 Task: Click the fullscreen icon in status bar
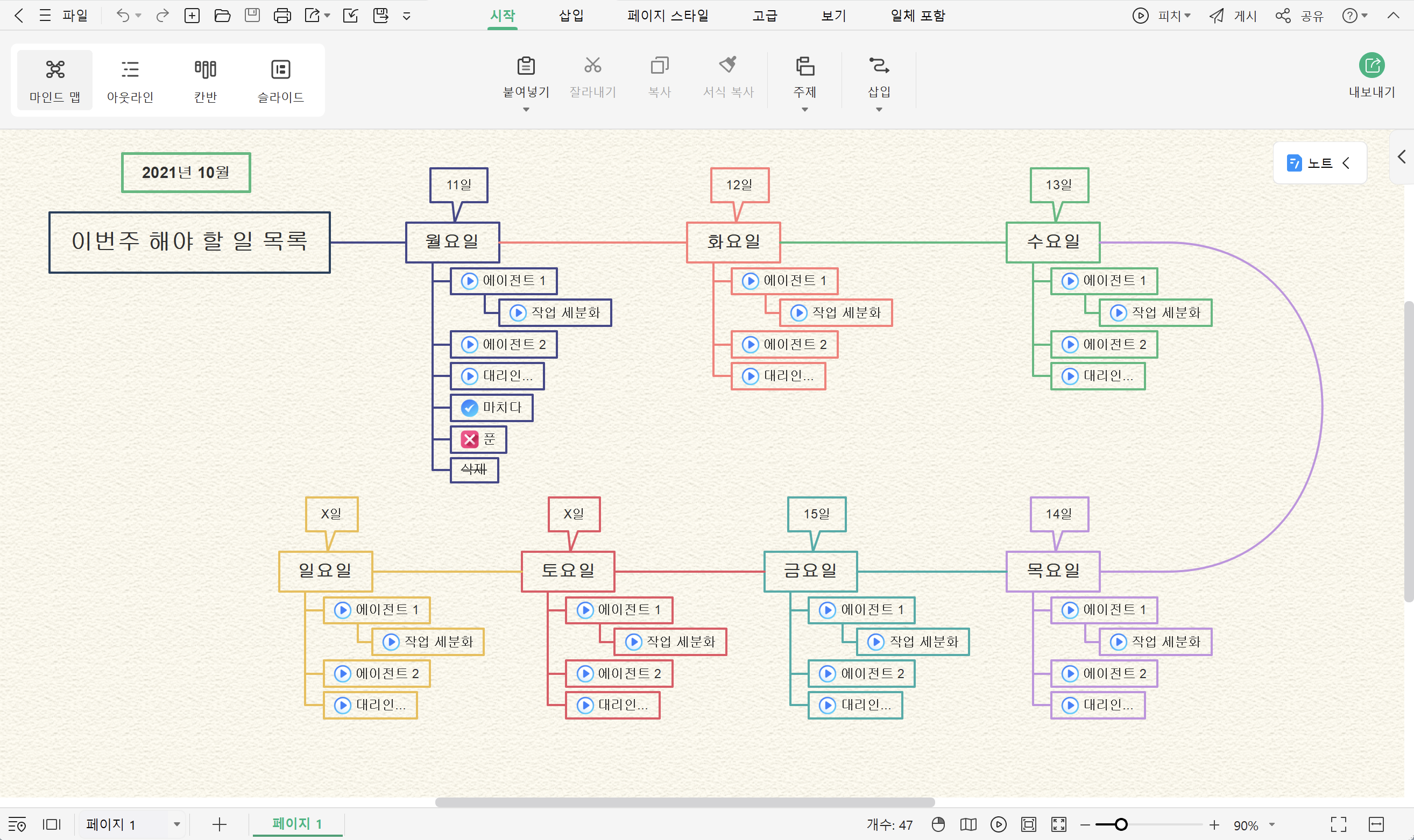(1058, 824)
